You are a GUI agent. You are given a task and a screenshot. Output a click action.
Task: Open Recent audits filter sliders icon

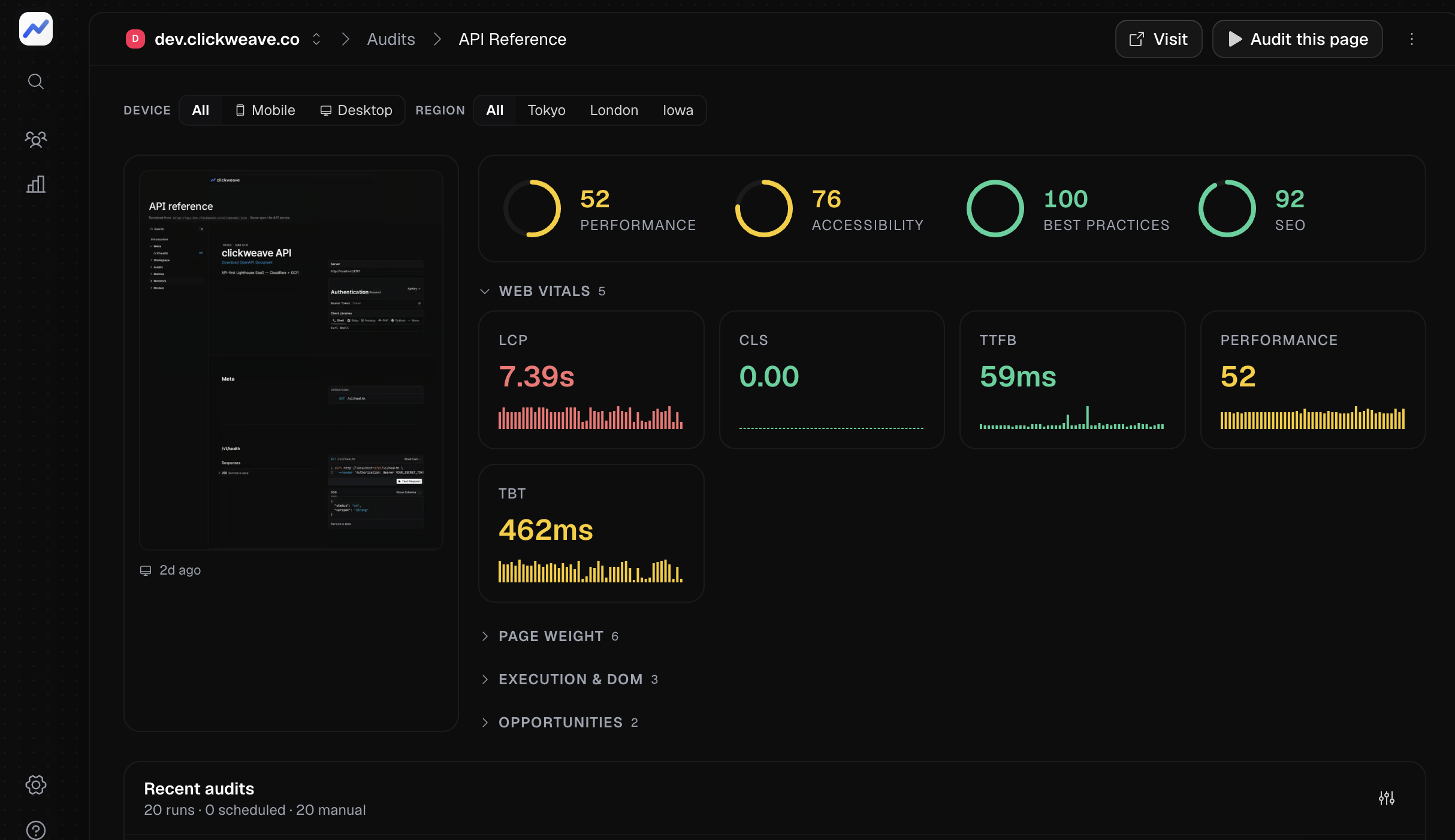pos(1387,798)
